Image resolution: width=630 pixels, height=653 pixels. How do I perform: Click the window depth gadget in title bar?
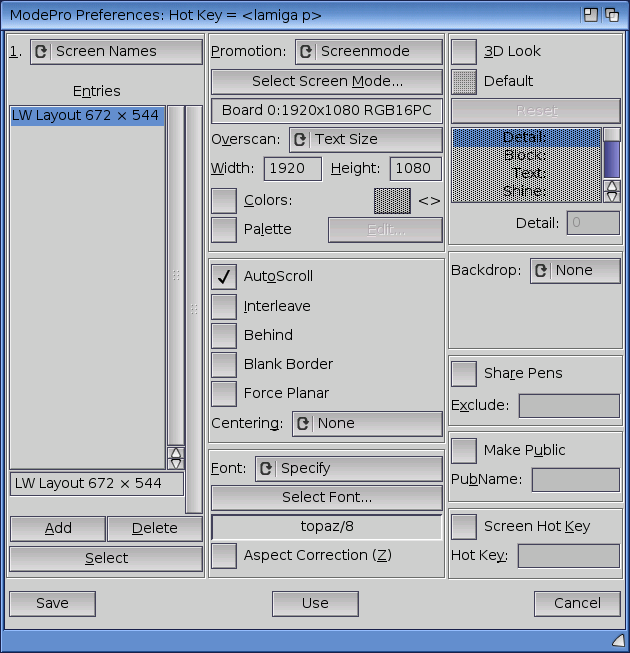[x=612, y=15]
